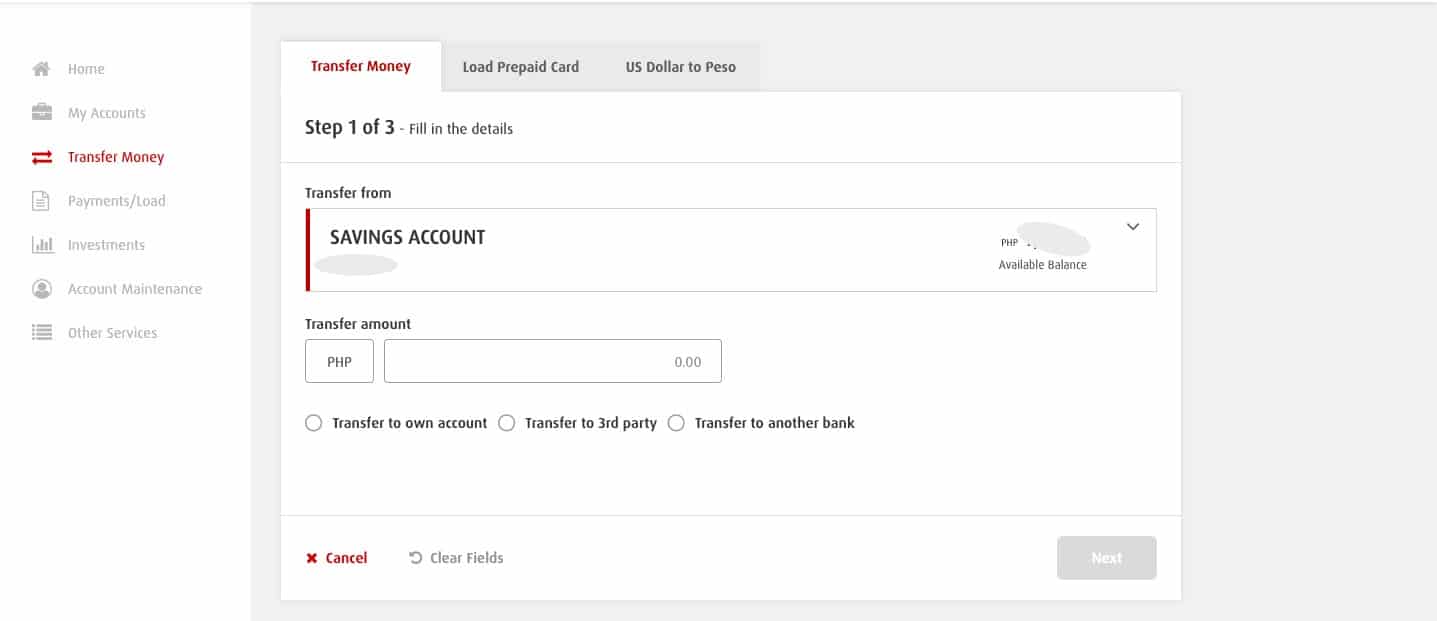Image resolution: width=1437 pixels, height=621 pixels.
Task: Expand the Transfer from account chevron
Action: point(1133,227)
